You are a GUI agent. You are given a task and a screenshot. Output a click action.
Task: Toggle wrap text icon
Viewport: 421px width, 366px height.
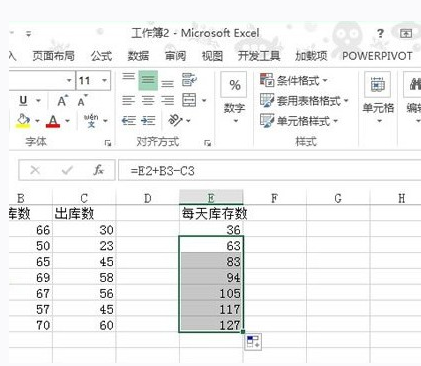pyautogui.click(x=189, y=80)
